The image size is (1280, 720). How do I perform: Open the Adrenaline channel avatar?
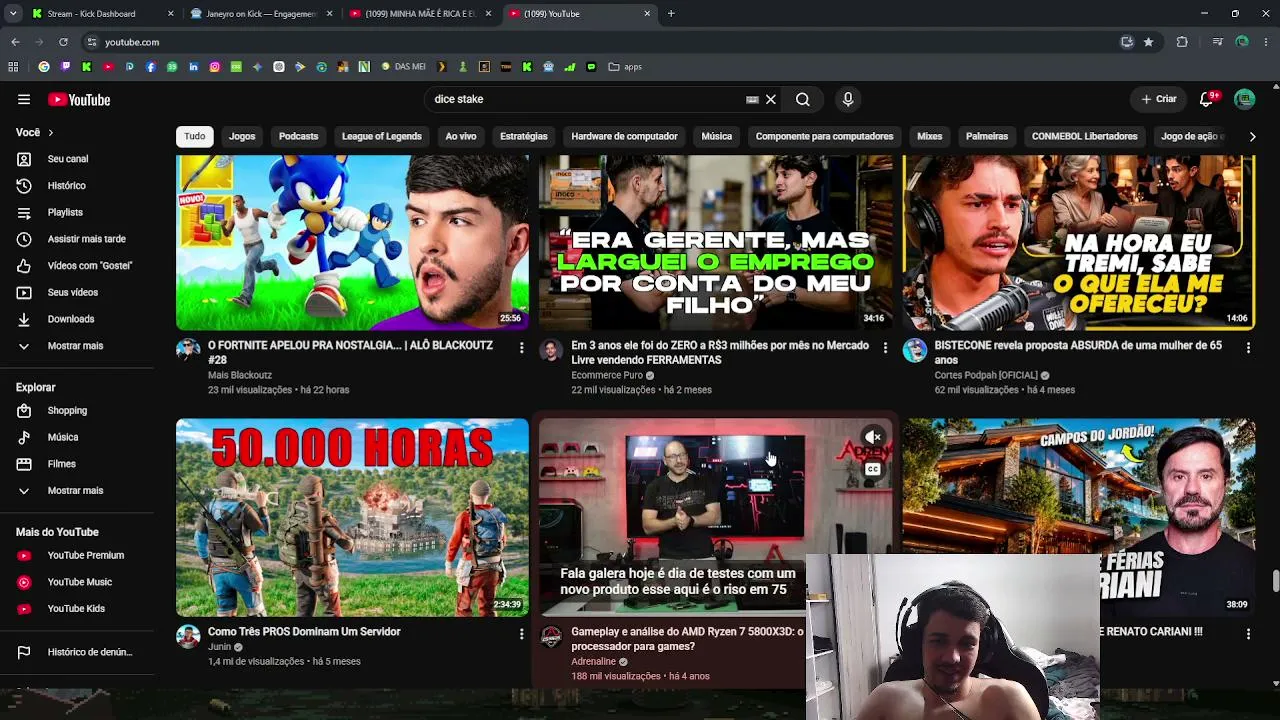tap(551, 638)
